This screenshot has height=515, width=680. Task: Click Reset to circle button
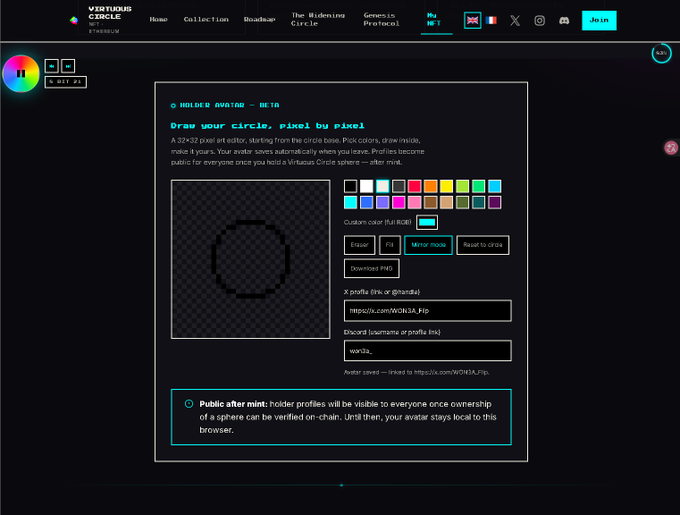click(x=483, y=245)
